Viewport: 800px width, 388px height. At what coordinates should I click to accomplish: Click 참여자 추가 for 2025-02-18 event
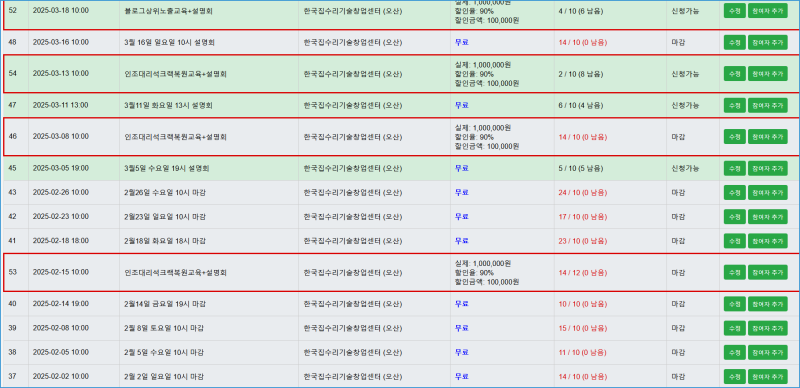pos(768,240)
